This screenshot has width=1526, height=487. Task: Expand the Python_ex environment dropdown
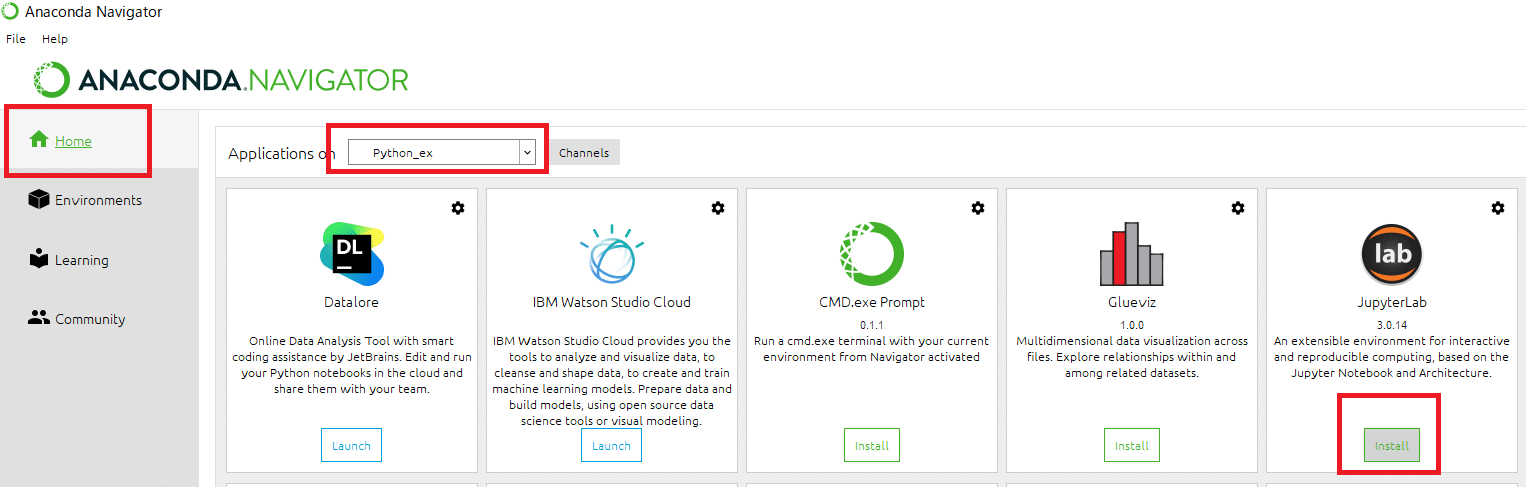point(442,153)
